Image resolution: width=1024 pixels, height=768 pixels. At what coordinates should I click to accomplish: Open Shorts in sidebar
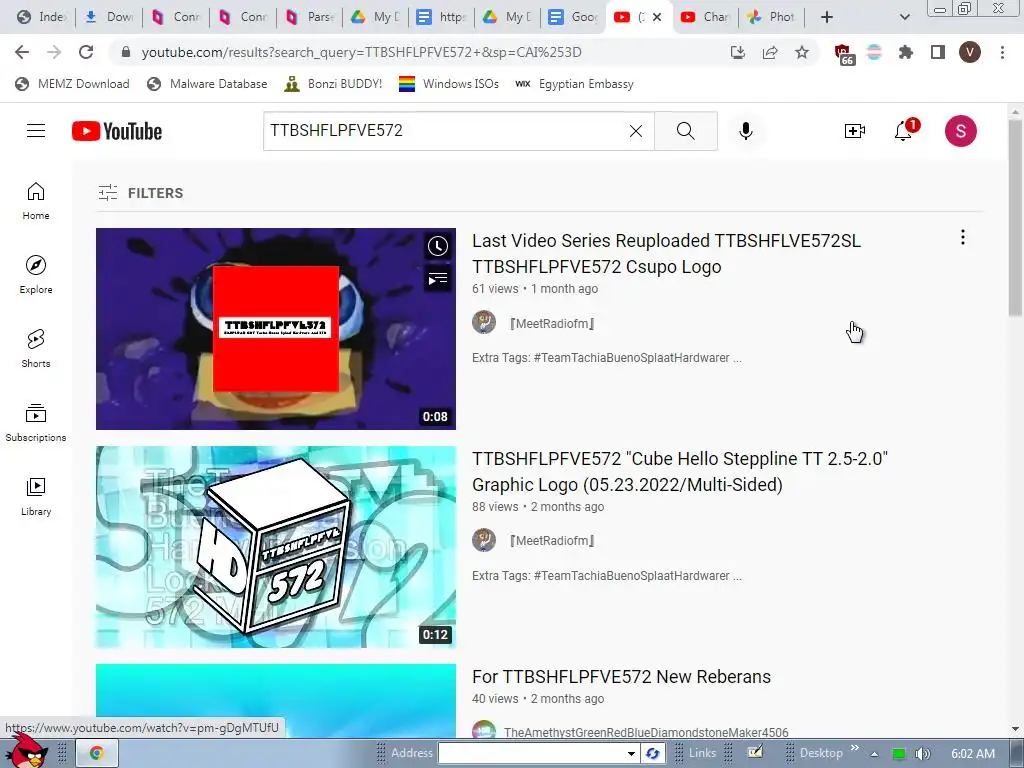36,348
